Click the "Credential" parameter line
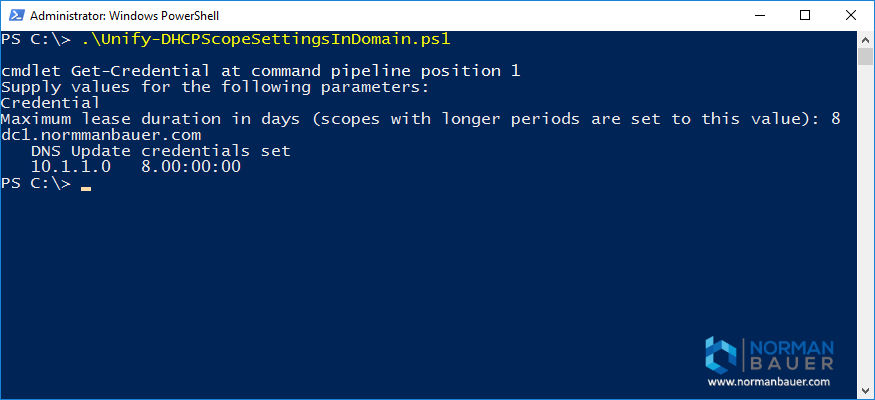875x400 pixels. click(50, 103)
